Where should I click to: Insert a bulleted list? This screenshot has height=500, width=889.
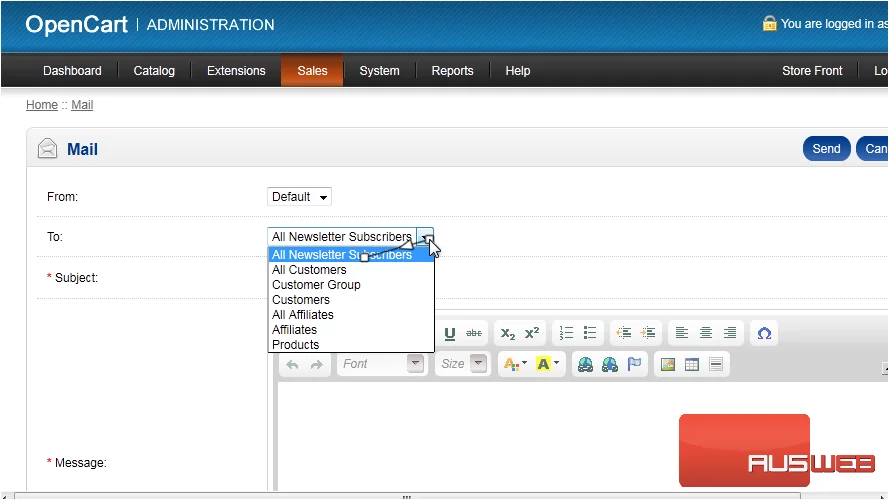[x=590, y=333]
